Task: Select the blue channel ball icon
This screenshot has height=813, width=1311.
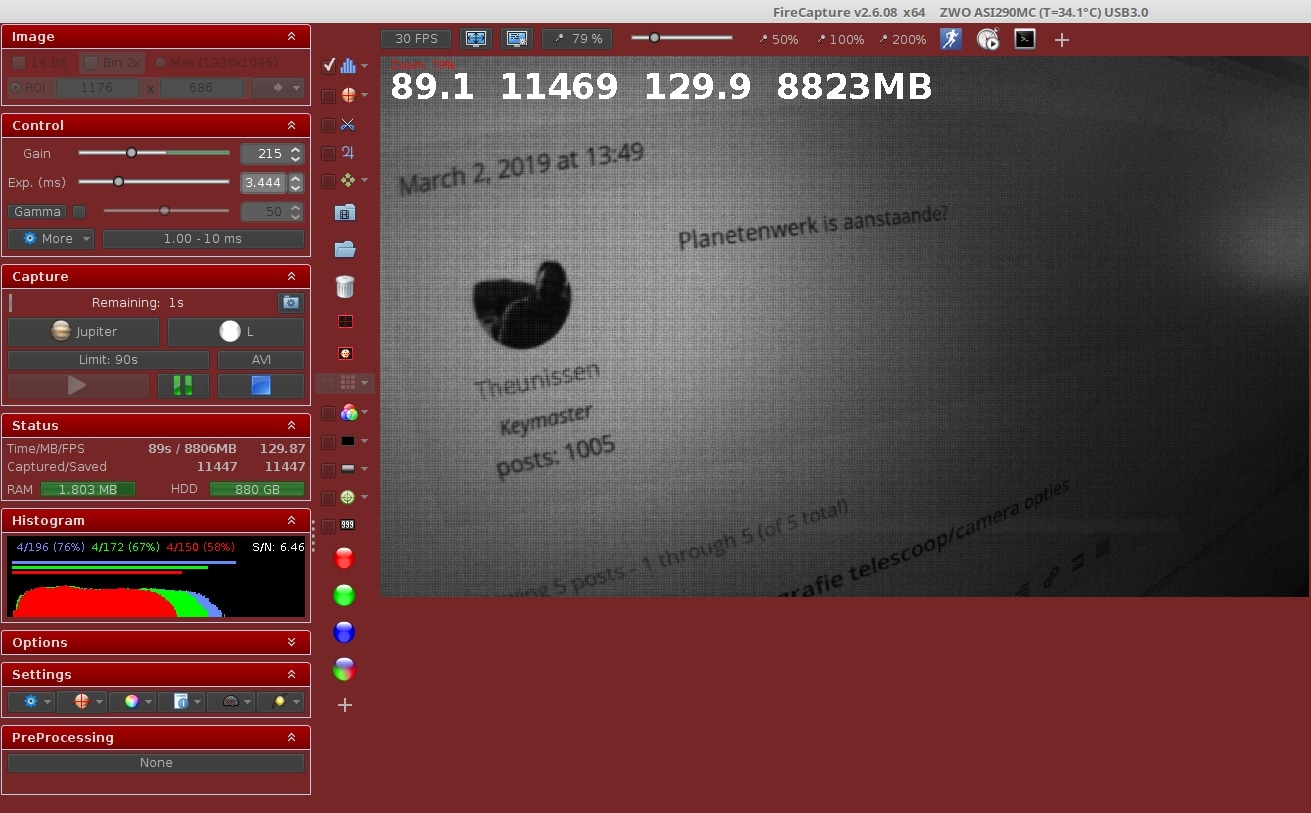Action: click(x=344, y=632)
